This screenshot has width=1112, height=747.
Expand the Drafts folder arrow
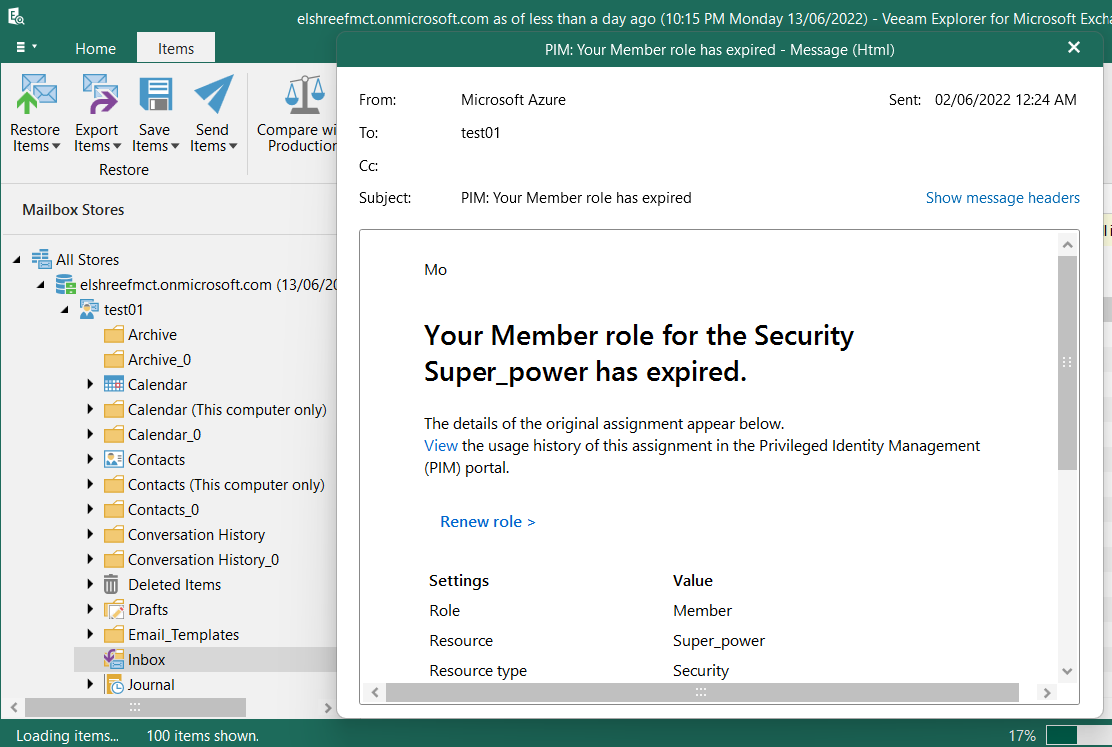coord(90,609)
